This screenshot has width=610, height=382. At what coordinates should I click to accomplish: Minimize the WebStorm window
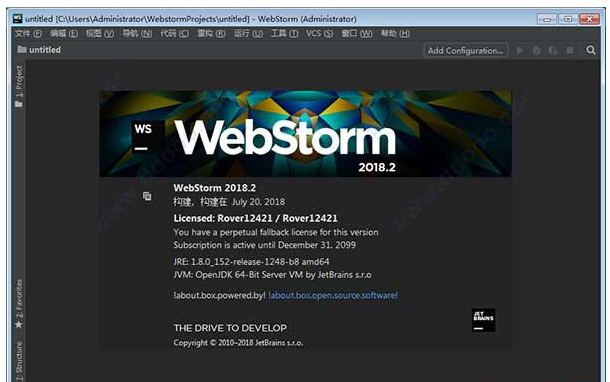[547, 19]
